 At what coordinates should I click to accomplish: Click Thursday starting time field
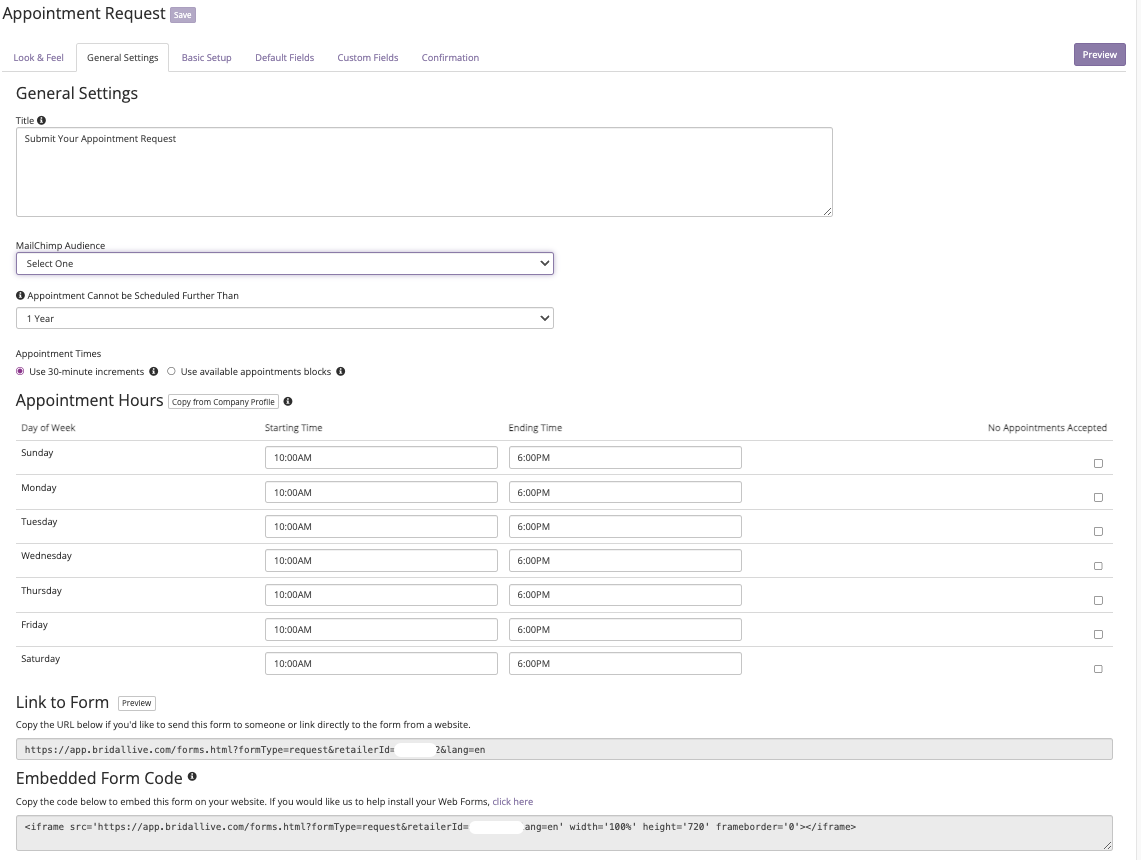381,594
